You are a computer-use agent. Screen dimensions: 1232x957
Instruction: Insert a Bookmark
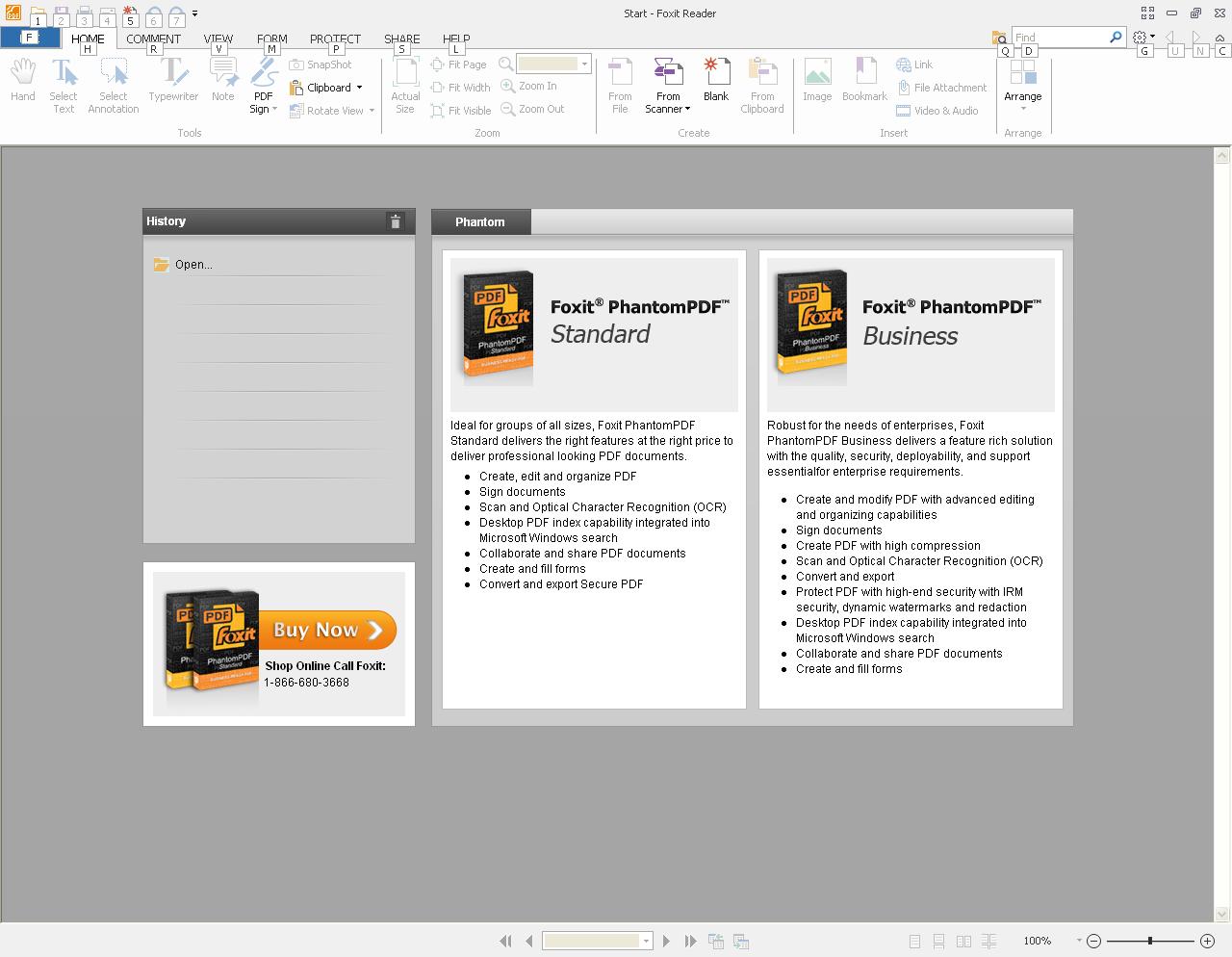(x=864, y=80)
